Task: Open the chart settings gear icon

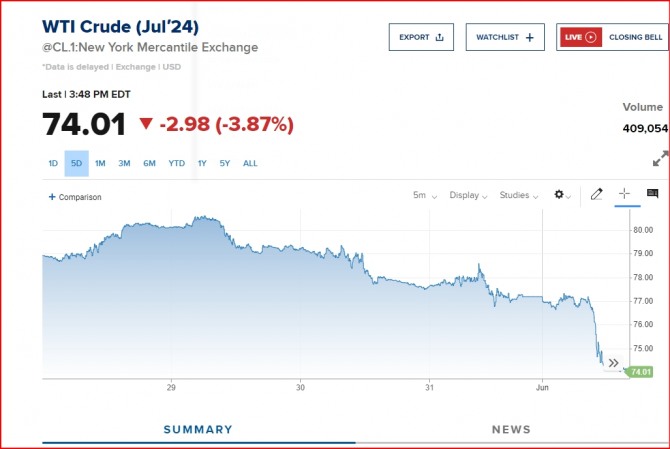Action: [x=559, y=194]
